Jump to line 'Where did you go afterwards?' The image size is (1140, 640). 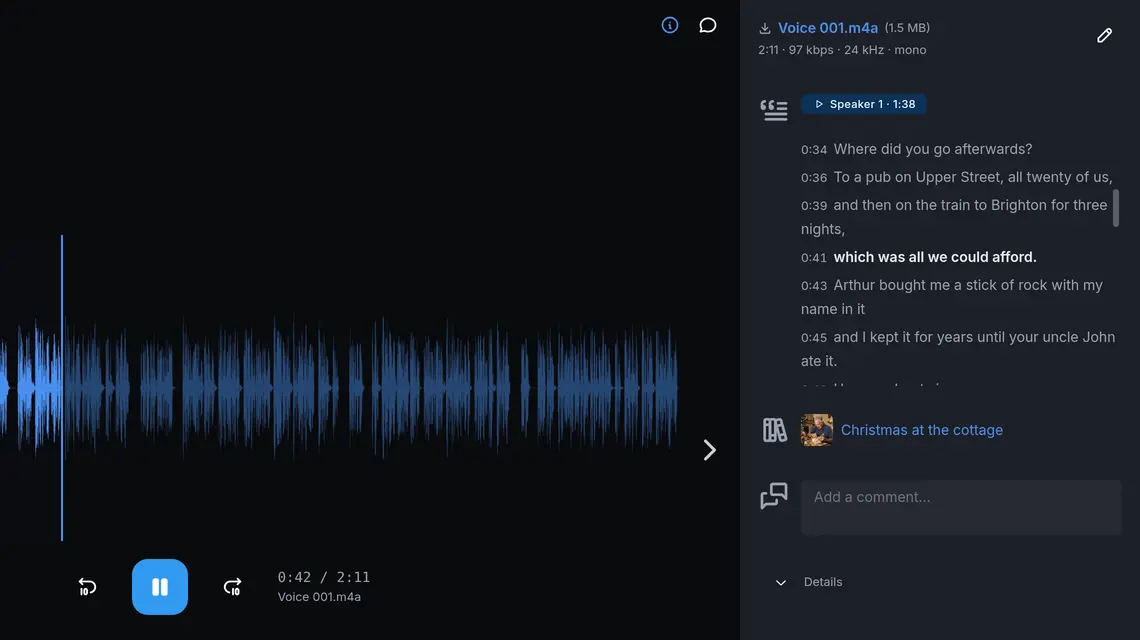pyautogui.click(x=933, y=149)
